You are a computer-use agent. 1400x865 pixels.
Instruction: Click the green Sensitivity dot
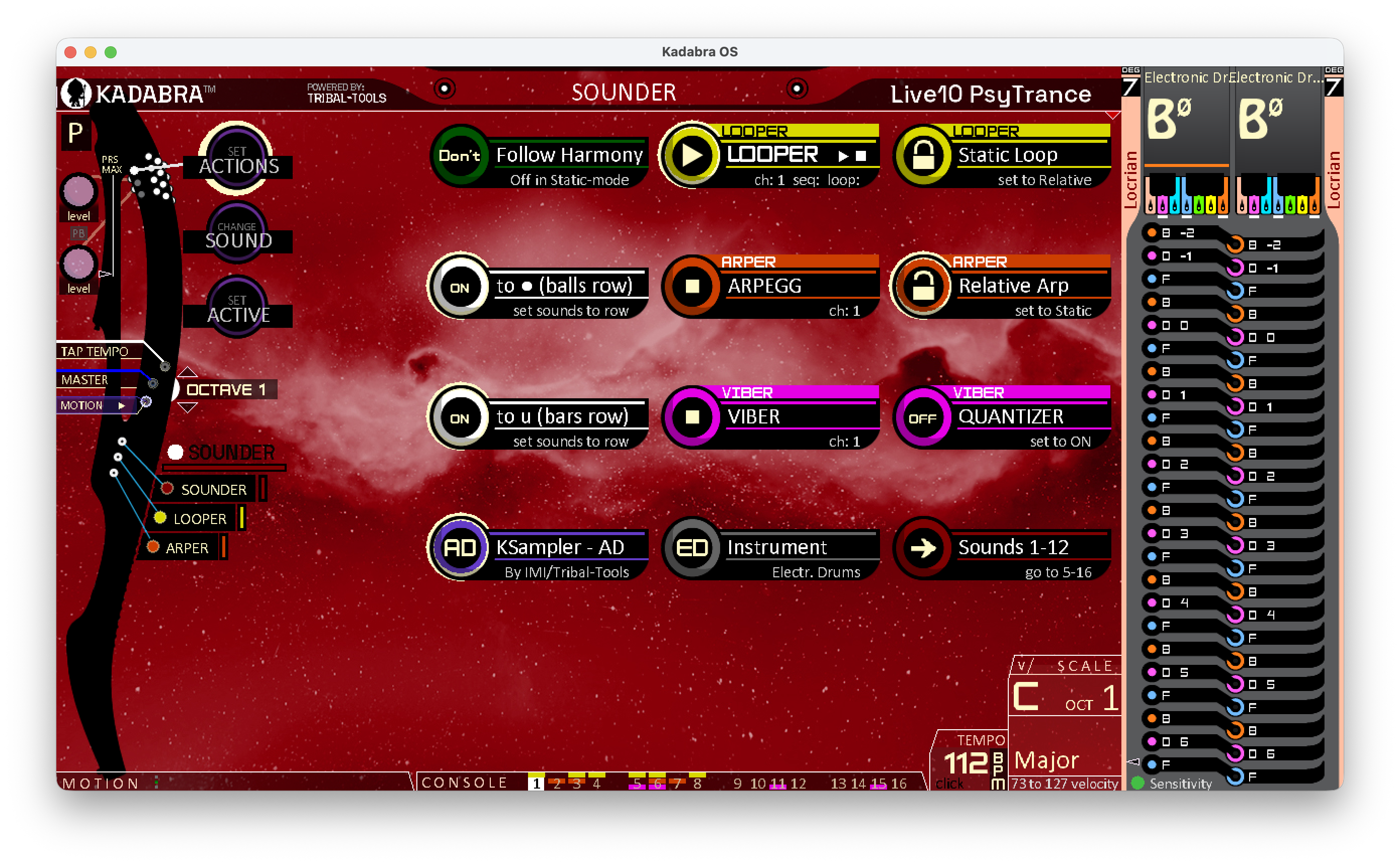click(x=1137, y=783)
